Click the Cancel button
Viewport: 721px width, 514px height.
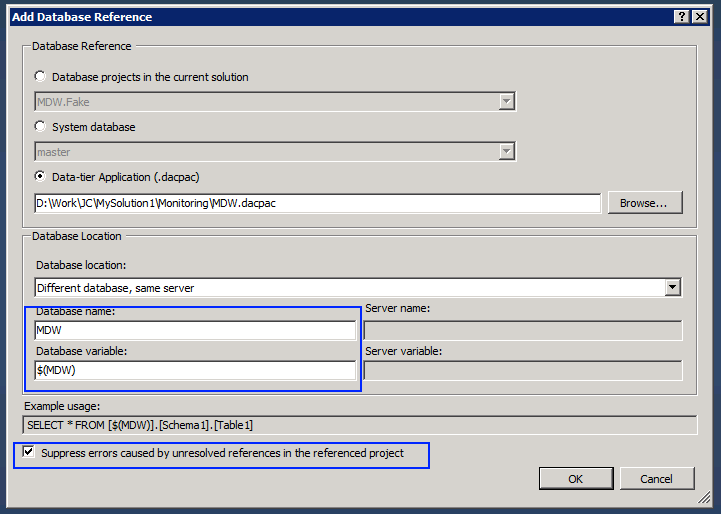click(657, 479)
